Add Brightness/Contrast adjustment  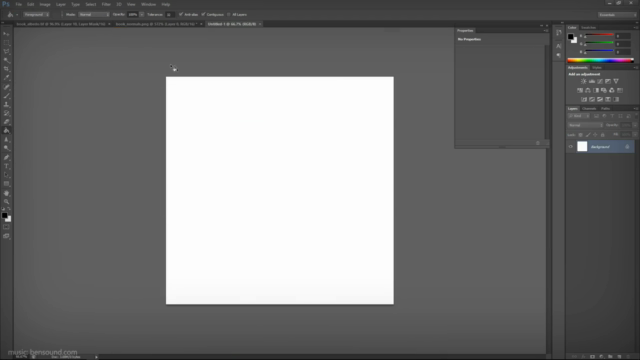click(584, 81)
